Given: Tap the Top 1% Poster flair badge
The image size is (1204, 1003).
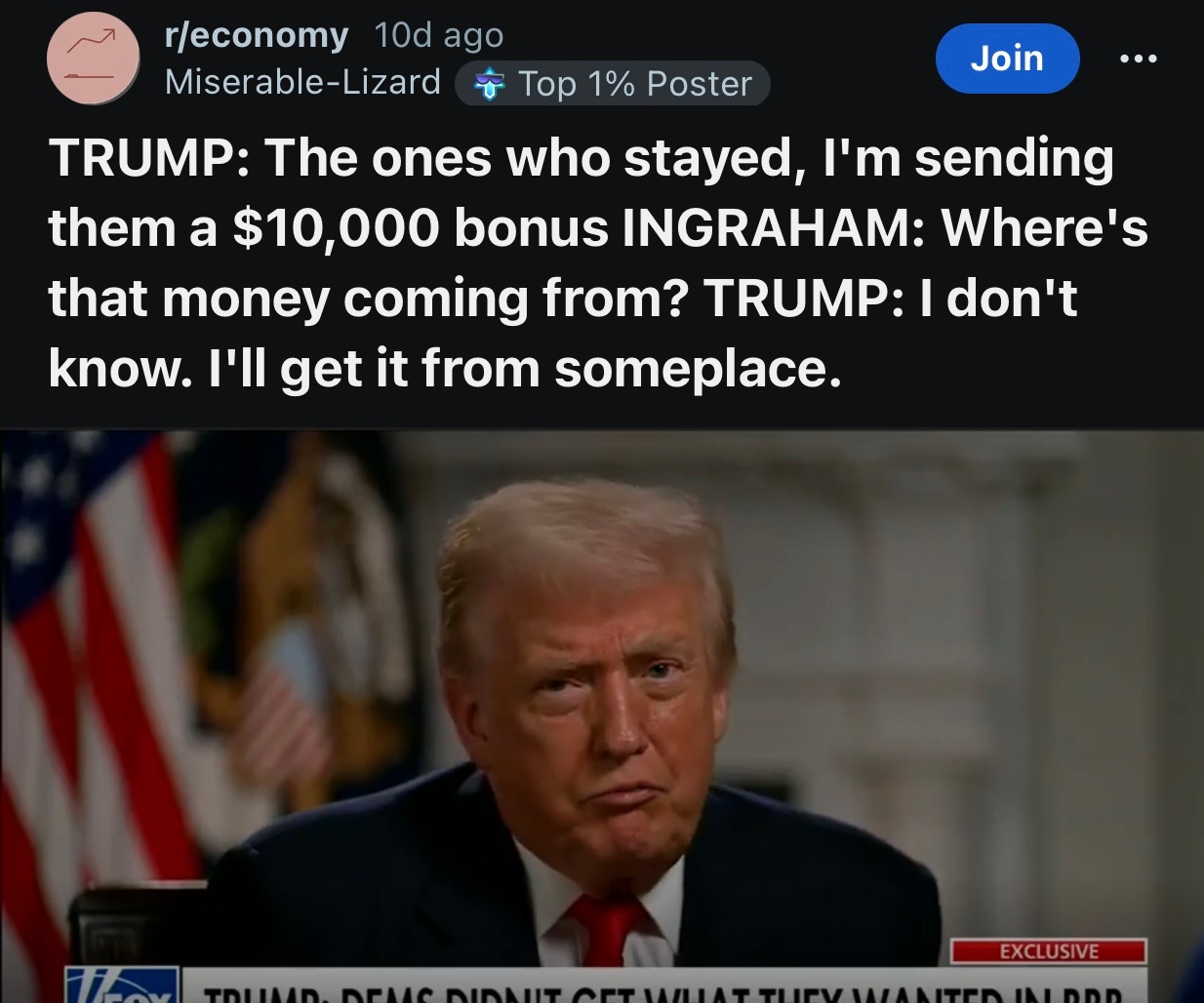Looking at the screenshot, I should (x=613, y=84).
